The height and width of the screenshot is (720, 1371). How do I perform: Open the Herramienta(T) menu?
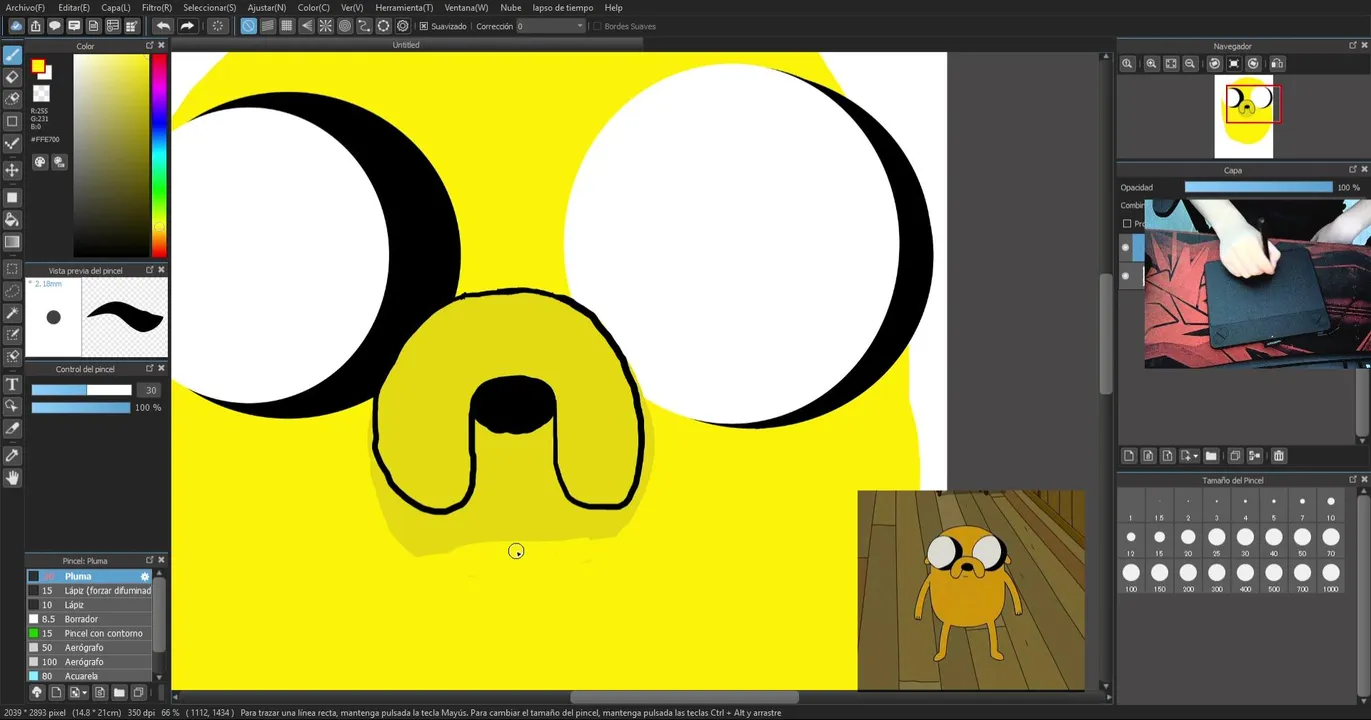[404, 7]
